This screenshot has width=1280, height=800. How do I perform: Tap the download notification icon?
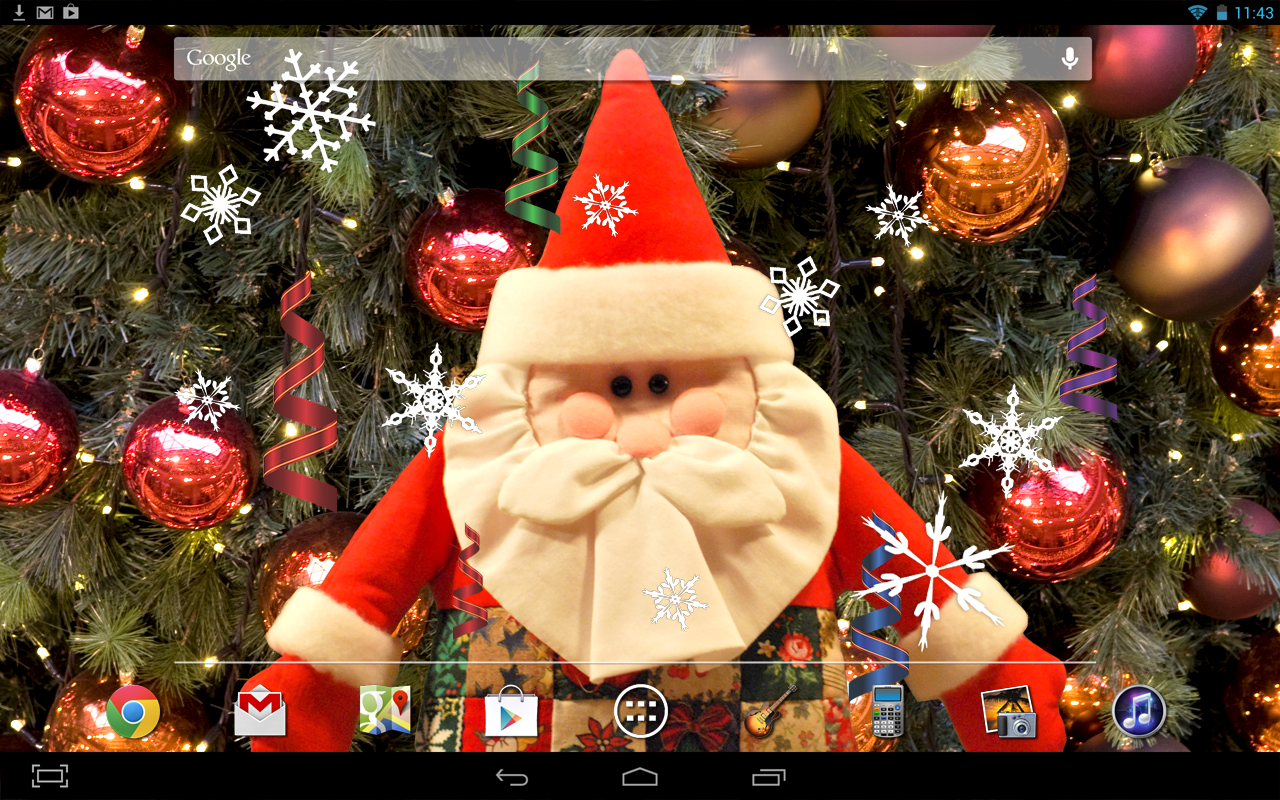(x=19, y=12)
